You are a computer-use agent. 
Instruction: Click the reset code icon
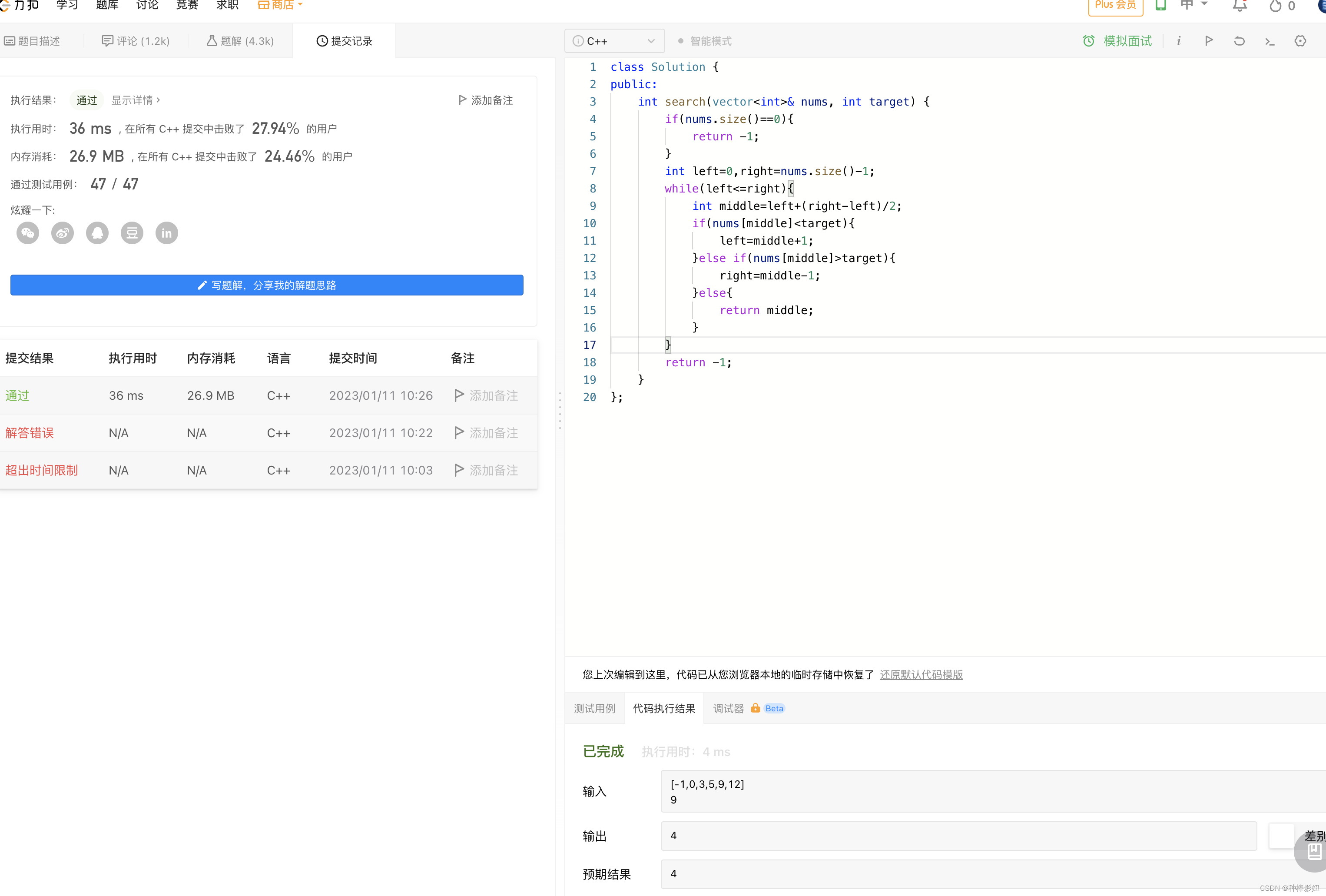[1239, 40]
